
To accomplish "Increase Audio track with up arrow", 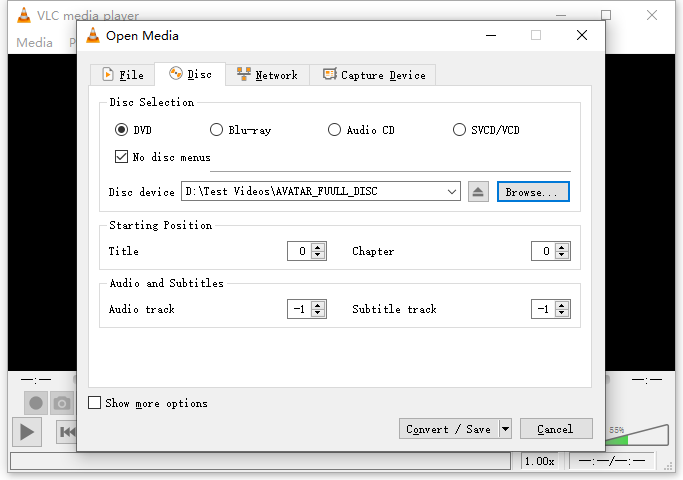I will coord(318,305).
